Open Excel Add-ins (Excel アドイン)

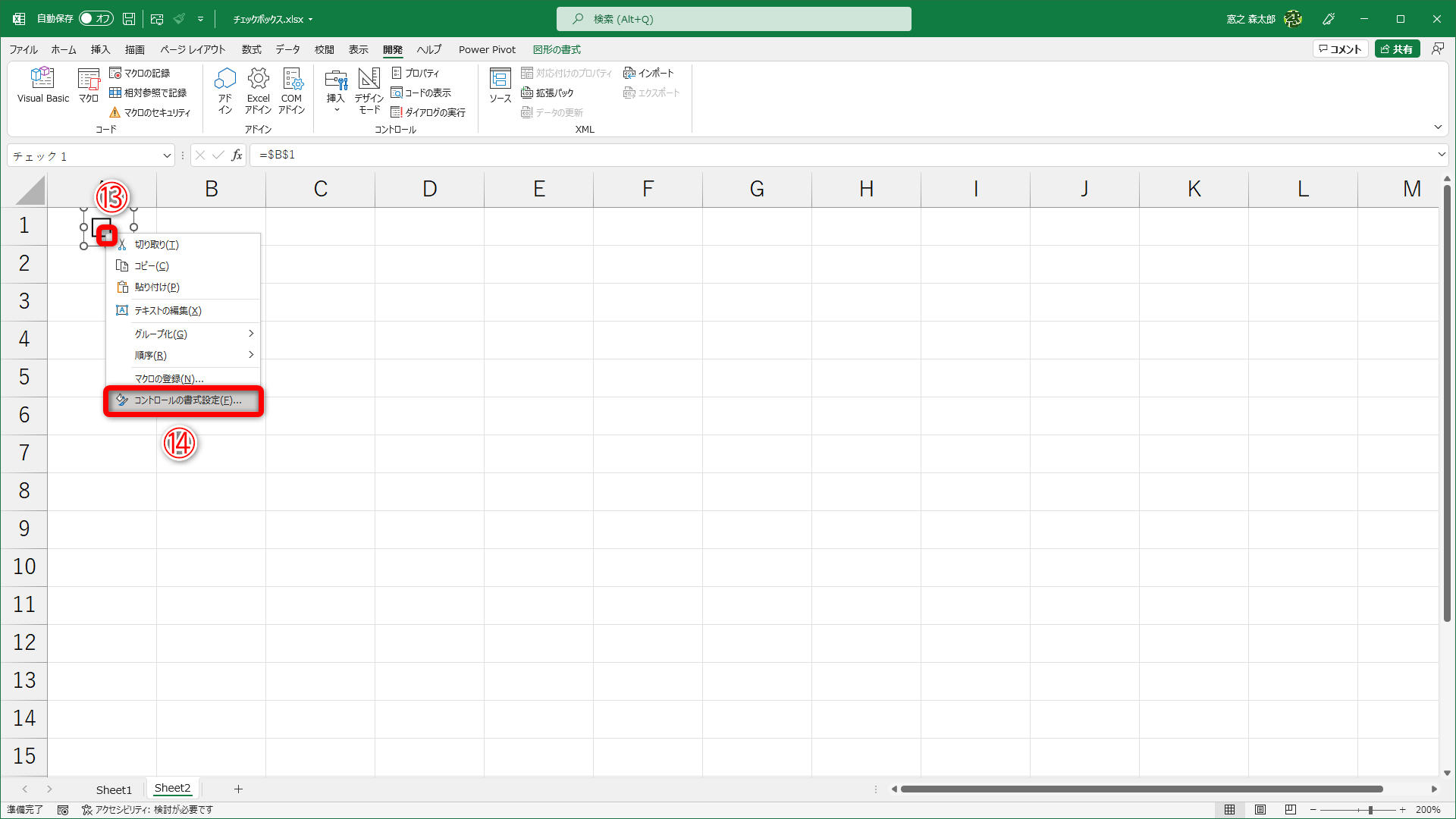pos(258,91)
